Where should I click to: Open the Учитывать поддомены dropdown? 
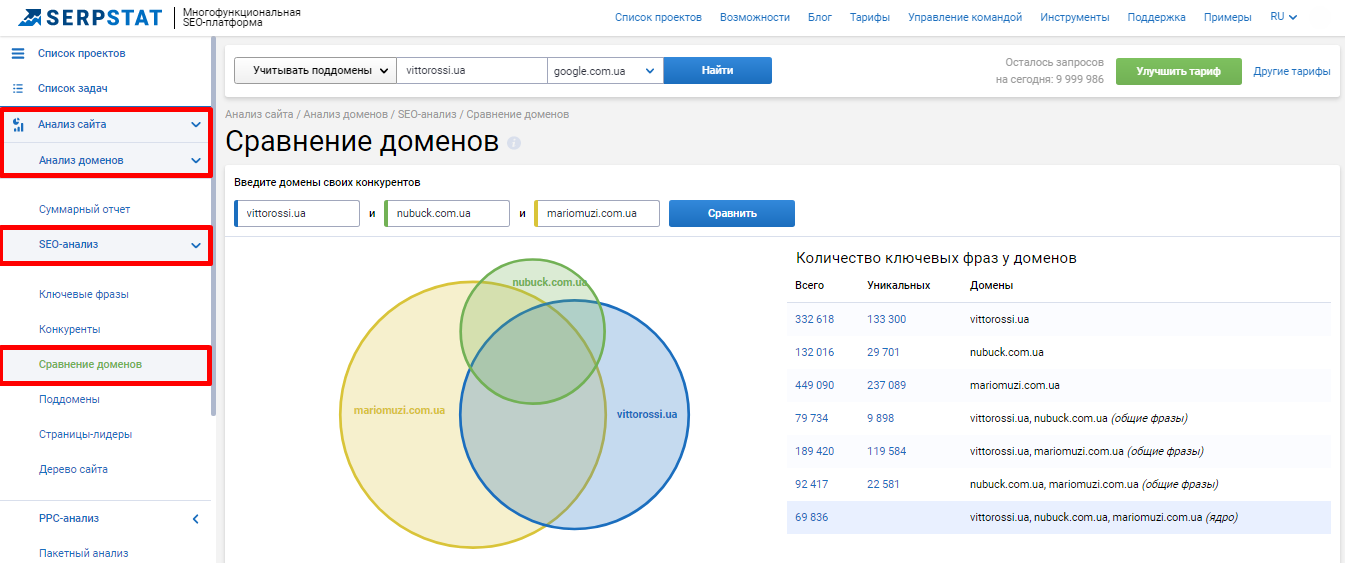tap(315, 71)
